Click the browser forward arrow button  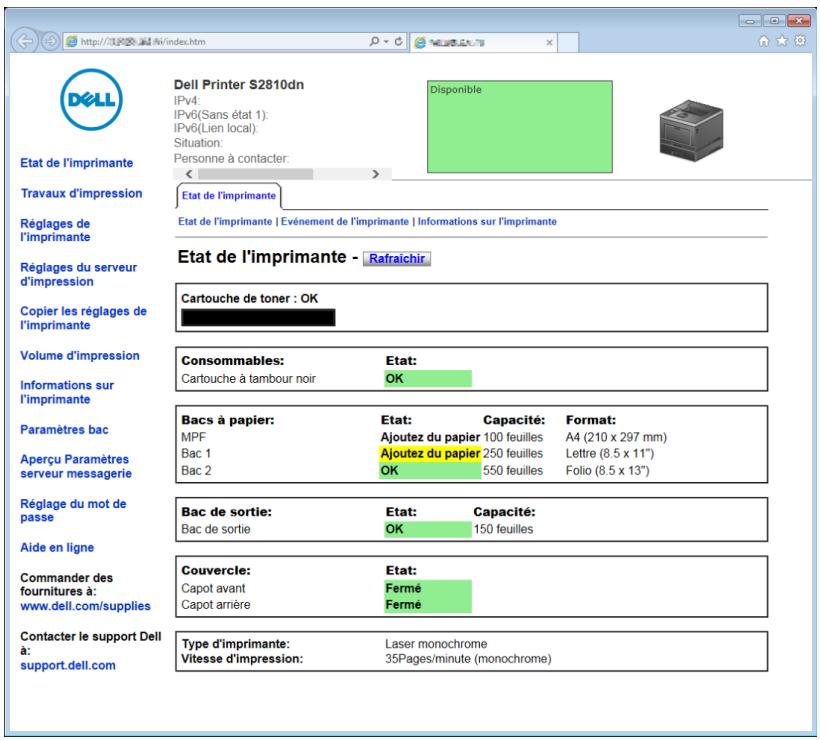pos(50,41)
